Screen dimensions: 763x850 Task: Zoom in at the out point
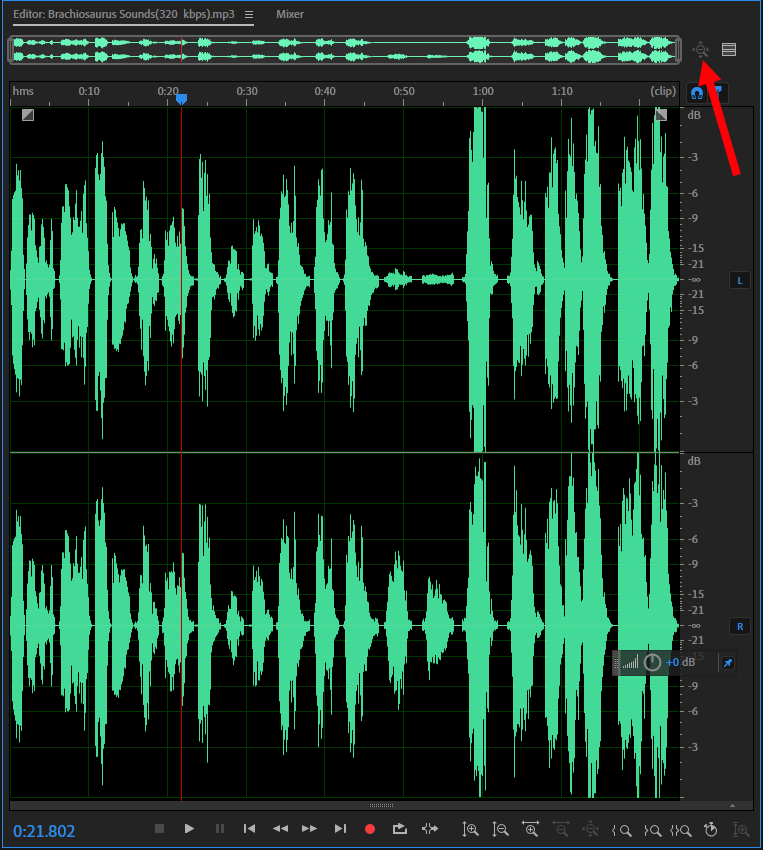tap(652, 830)
